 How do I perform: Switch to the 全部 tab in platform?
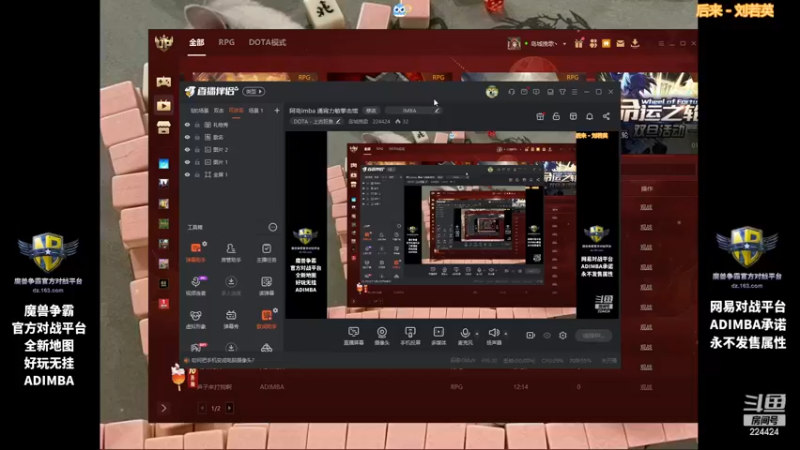[x=196, y=42]
